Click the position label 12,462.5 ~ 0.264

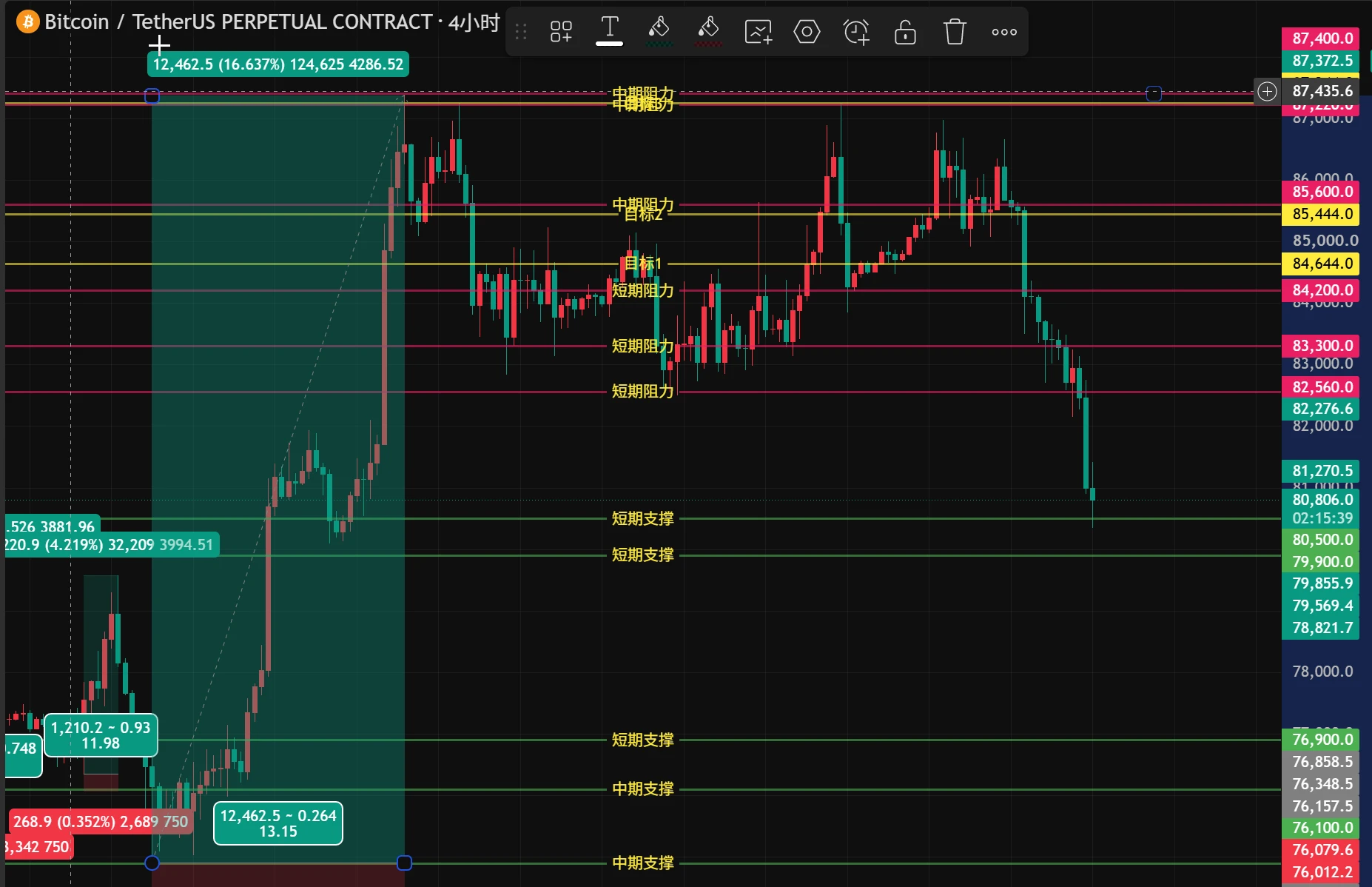click(278, 823)
